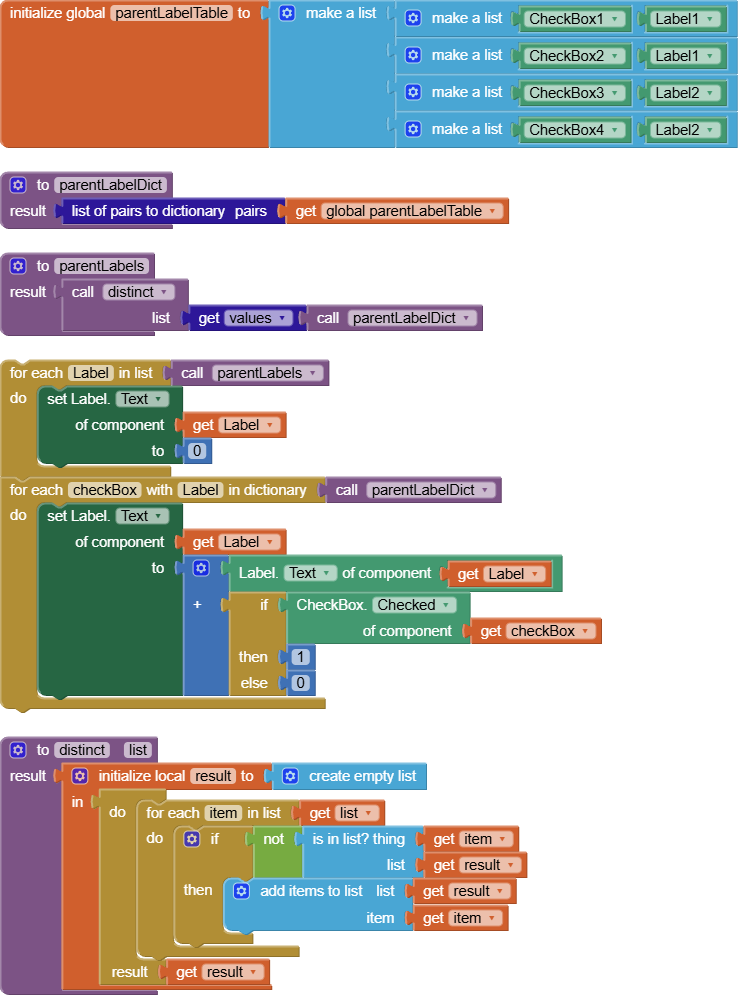Image resolution: width=738 pixels, height=995 pixels.
Task: Open the CheckBox2 component dropdown
Action: pos(614,56)
